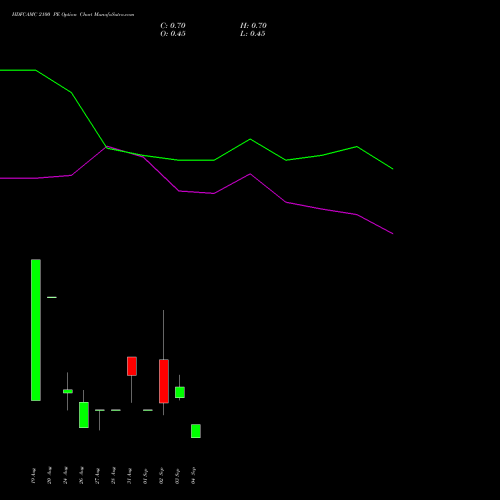500x500 pixels.
Task: Select the 26 Aug date label
Action: (x=81, y=476)
